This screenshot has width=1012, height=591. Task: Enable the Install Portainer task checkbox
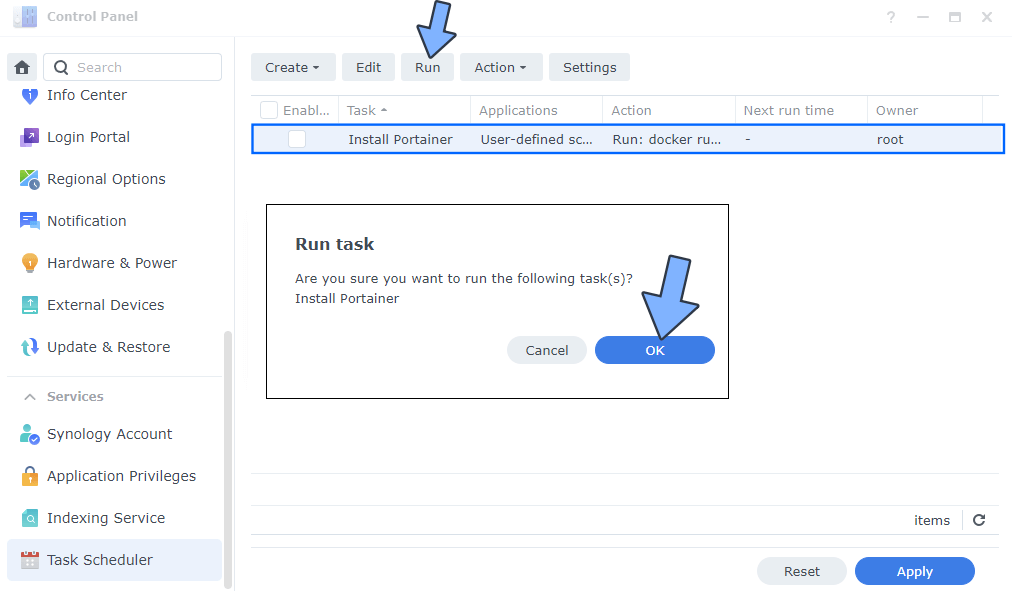pos(297,139)
